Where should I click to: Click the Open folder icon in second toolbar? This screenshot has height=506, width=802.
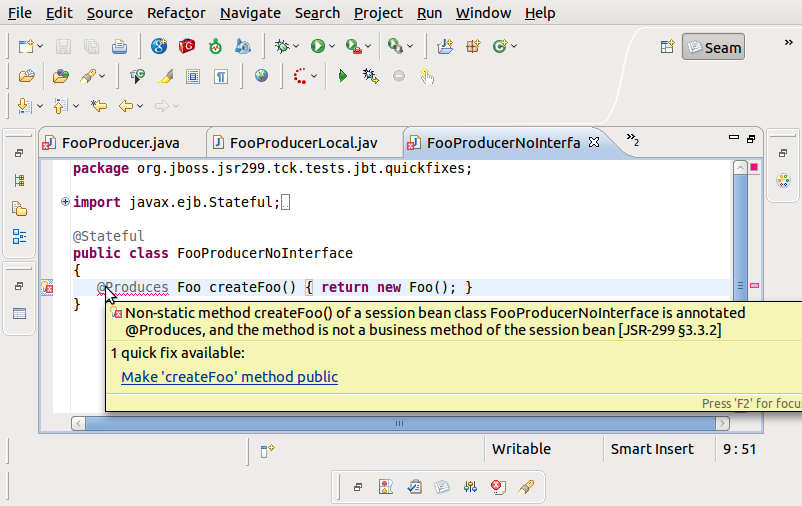pyautogui.click(x=26, y=76)
